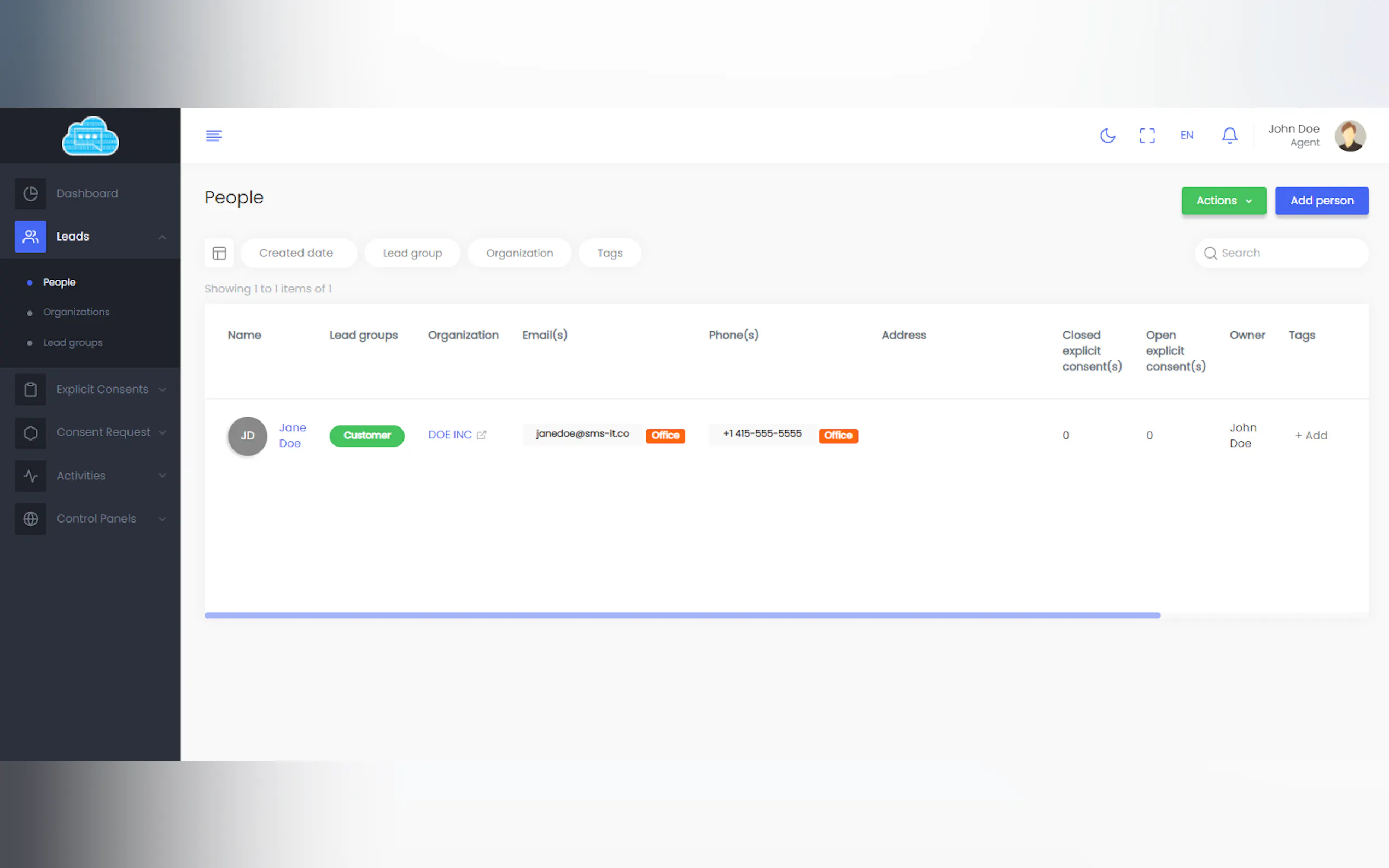Switch language using EN selector

coord(1186,136)
